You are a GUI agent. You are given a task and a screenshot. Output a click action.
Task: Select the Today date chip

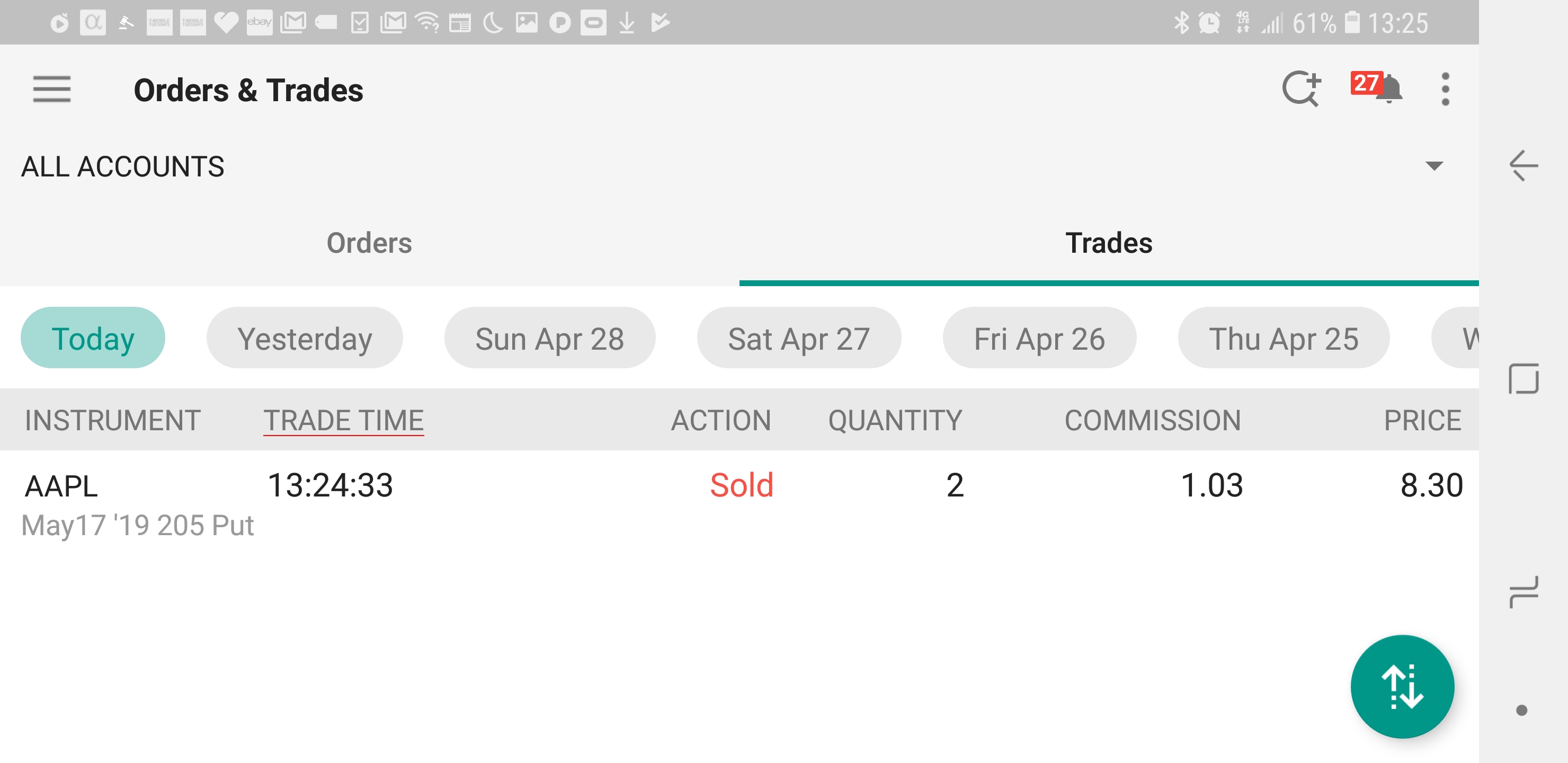[93, 338]
